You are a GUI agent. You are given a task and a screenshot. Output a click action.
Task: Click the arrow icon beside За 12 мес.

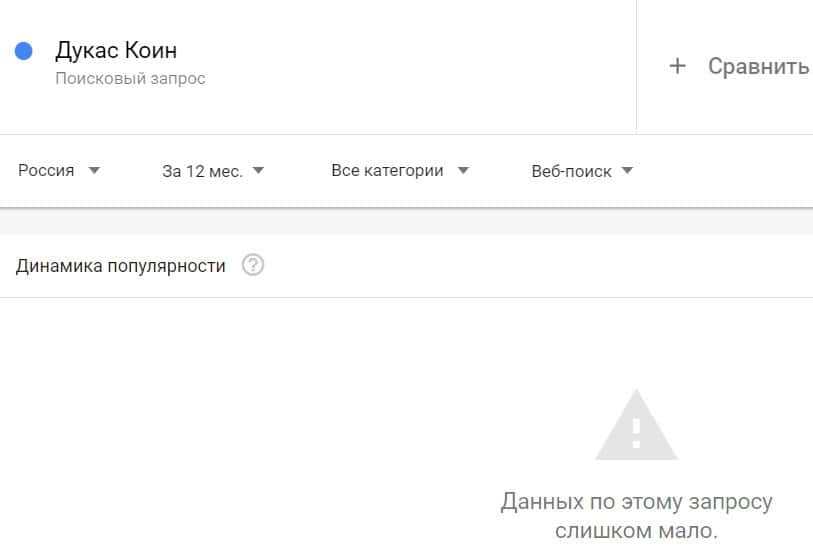(258, 170)
